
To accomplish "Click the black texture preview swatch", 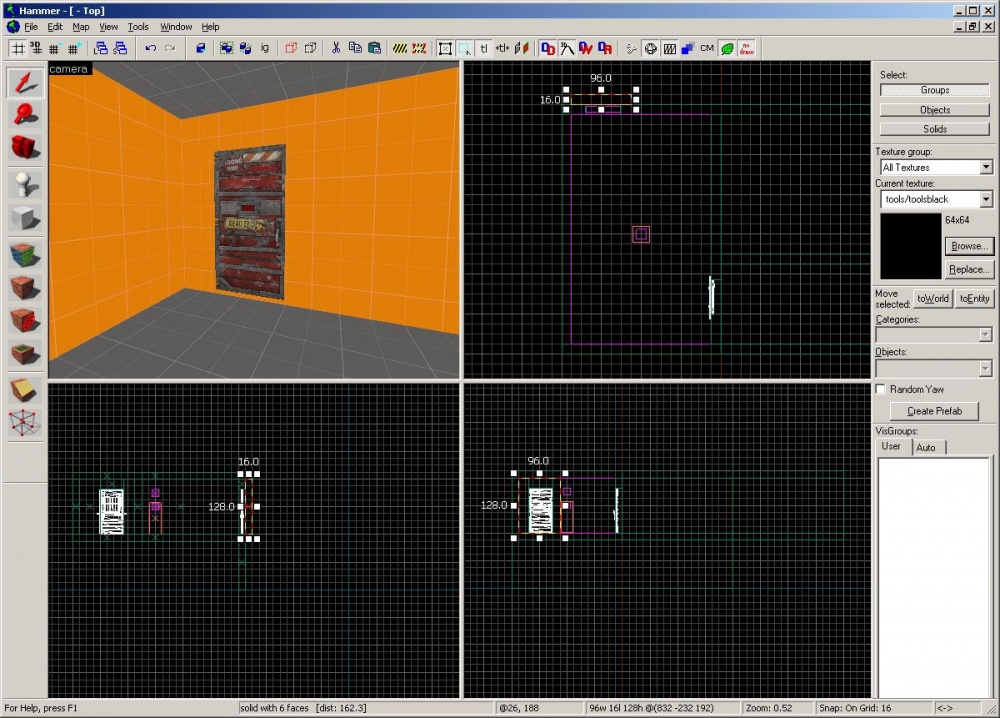I will pos(910,245).
